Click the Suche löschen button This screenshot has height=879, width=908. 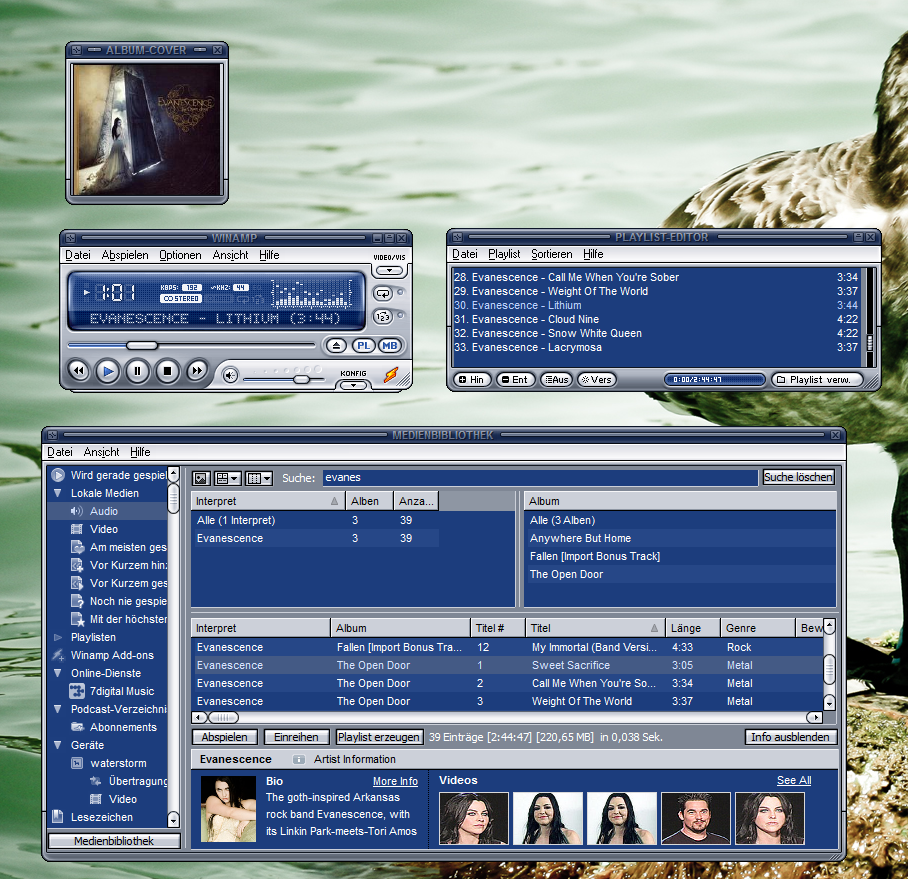797,477
